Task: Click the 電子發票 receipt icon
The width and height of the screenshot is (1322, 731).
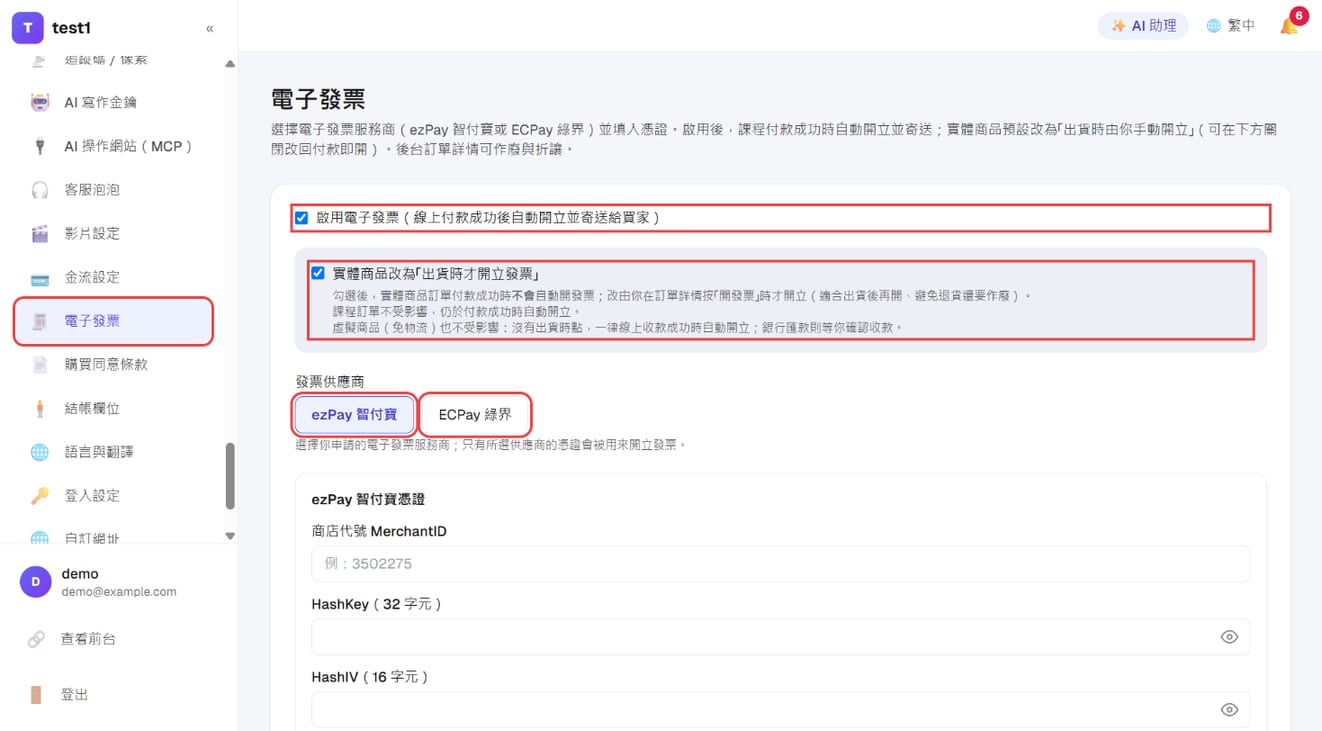Action: (40, 321)
